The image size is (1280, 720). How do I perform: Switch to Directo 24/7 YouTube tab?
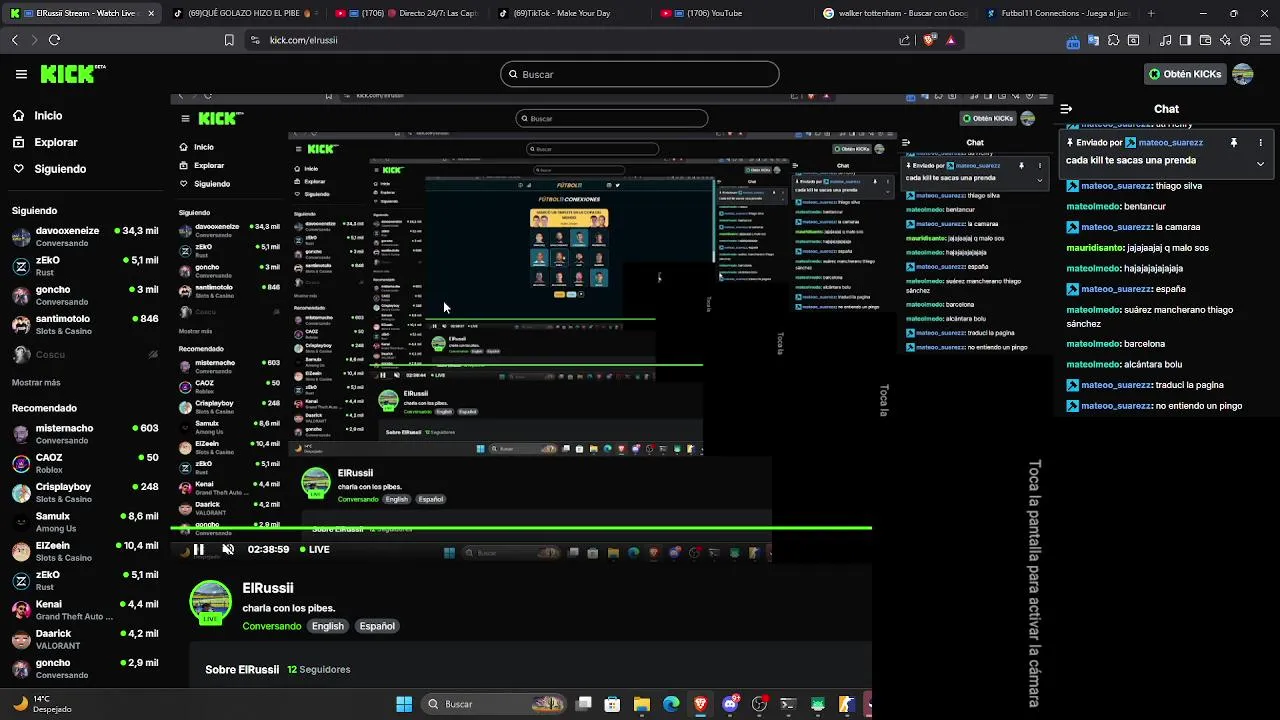[407, 13]
